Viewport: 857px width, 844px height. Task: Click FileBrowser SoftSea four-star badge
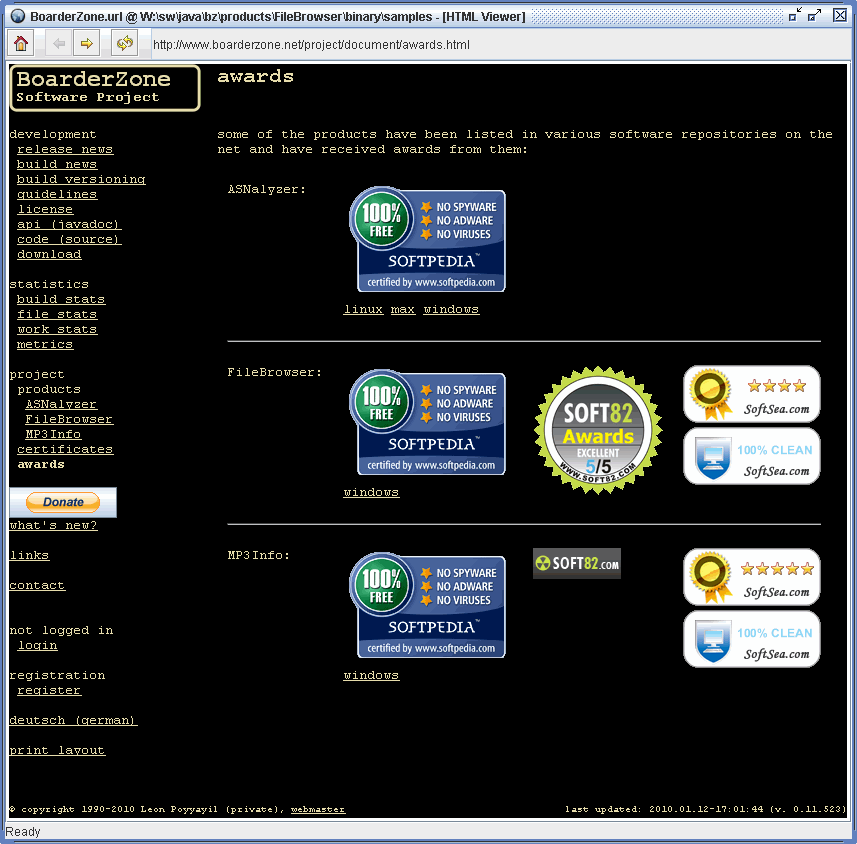(x=752, y=394)
